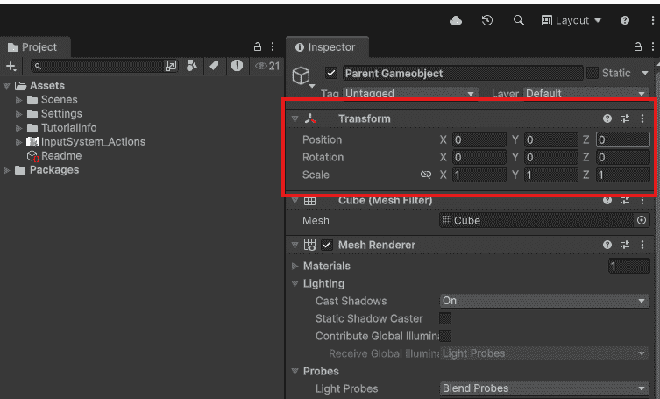Toggle the Mesh Renderer enabled checkbox

tap(327, 245)
